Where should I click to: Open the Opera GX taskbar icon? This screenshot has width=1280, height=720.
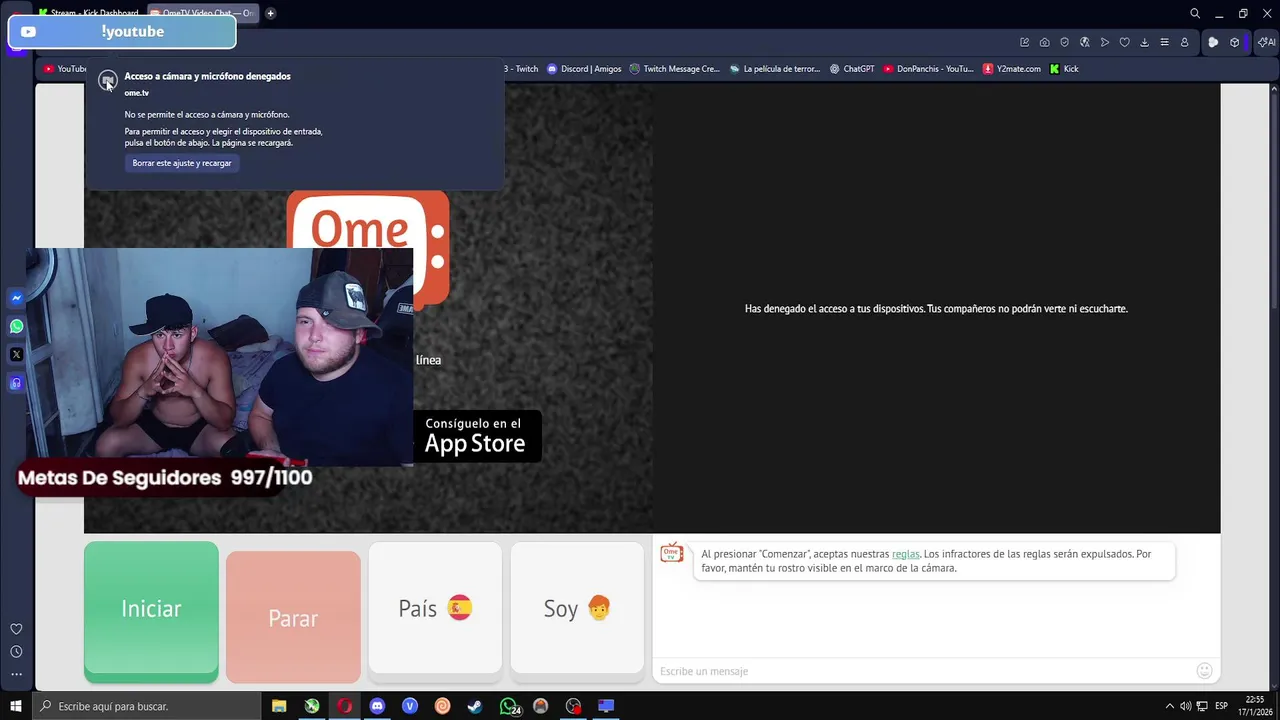344,706
